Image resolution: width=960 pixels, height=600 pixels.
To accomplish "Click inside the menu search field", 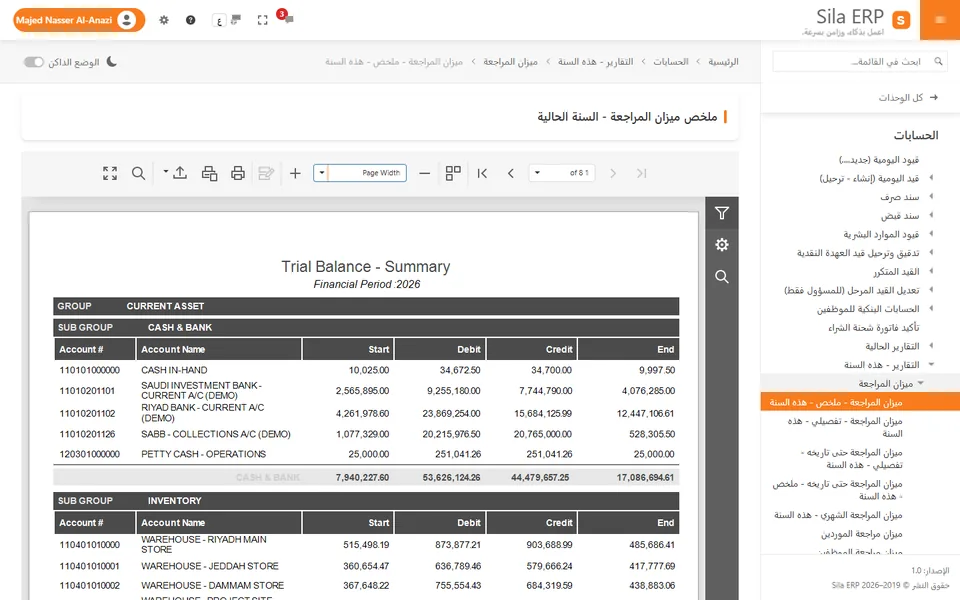I will pos(860,61).
